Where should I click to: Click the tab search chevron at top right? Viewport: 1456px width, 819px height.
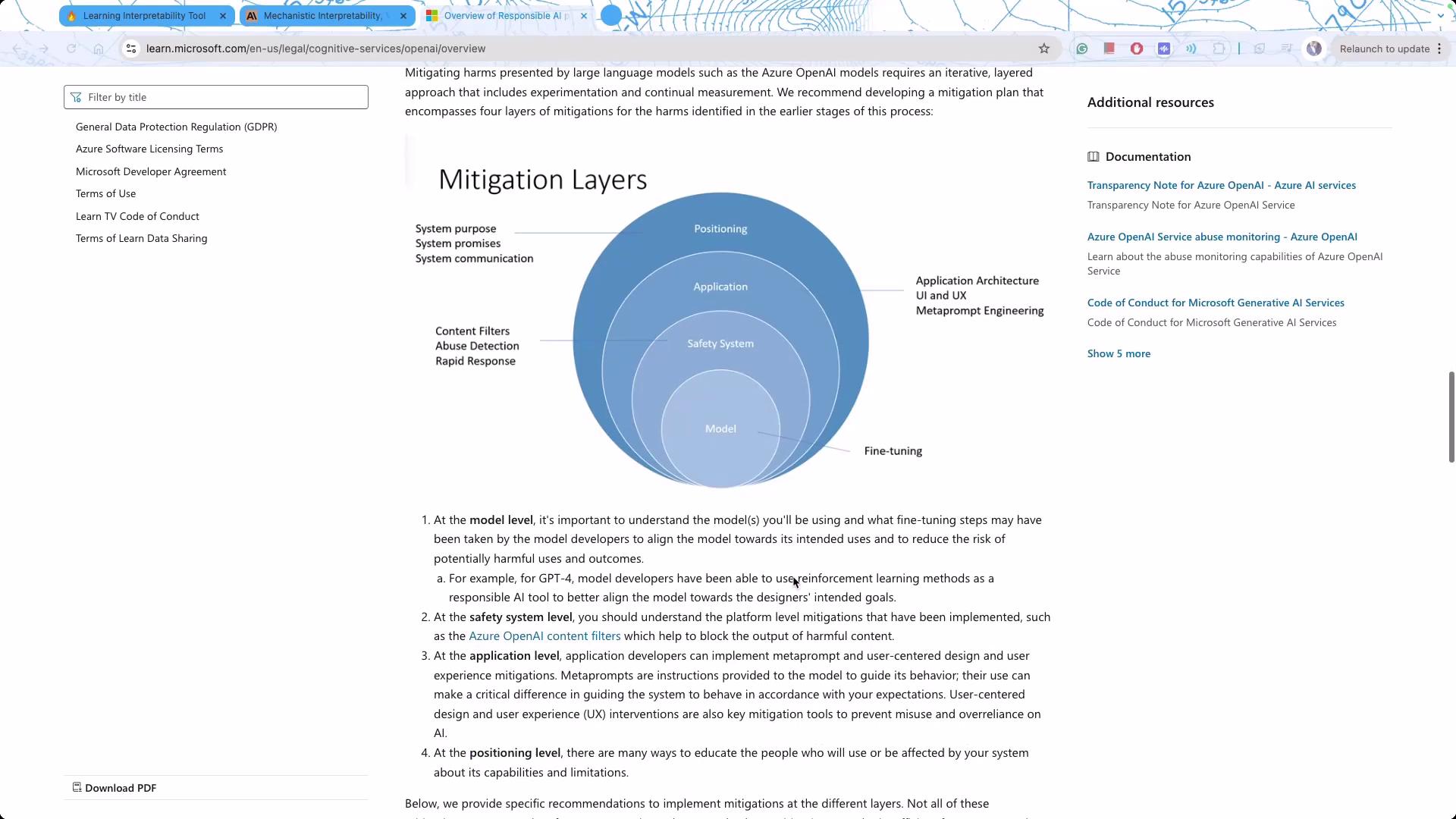pos(1441,15)
